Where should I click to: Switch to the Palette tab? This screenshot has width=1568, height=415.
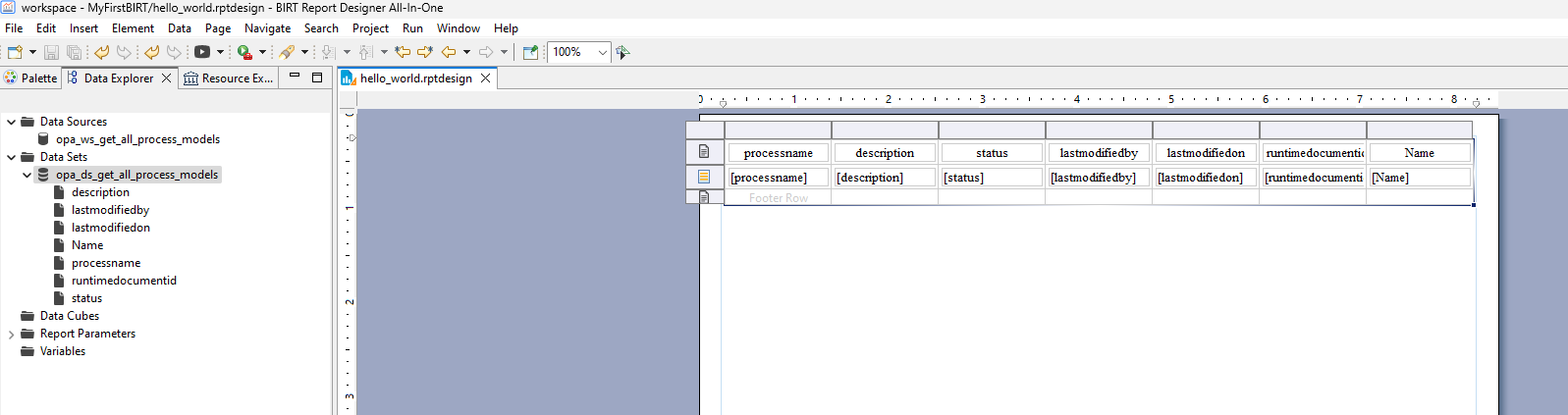coord(31,78)
